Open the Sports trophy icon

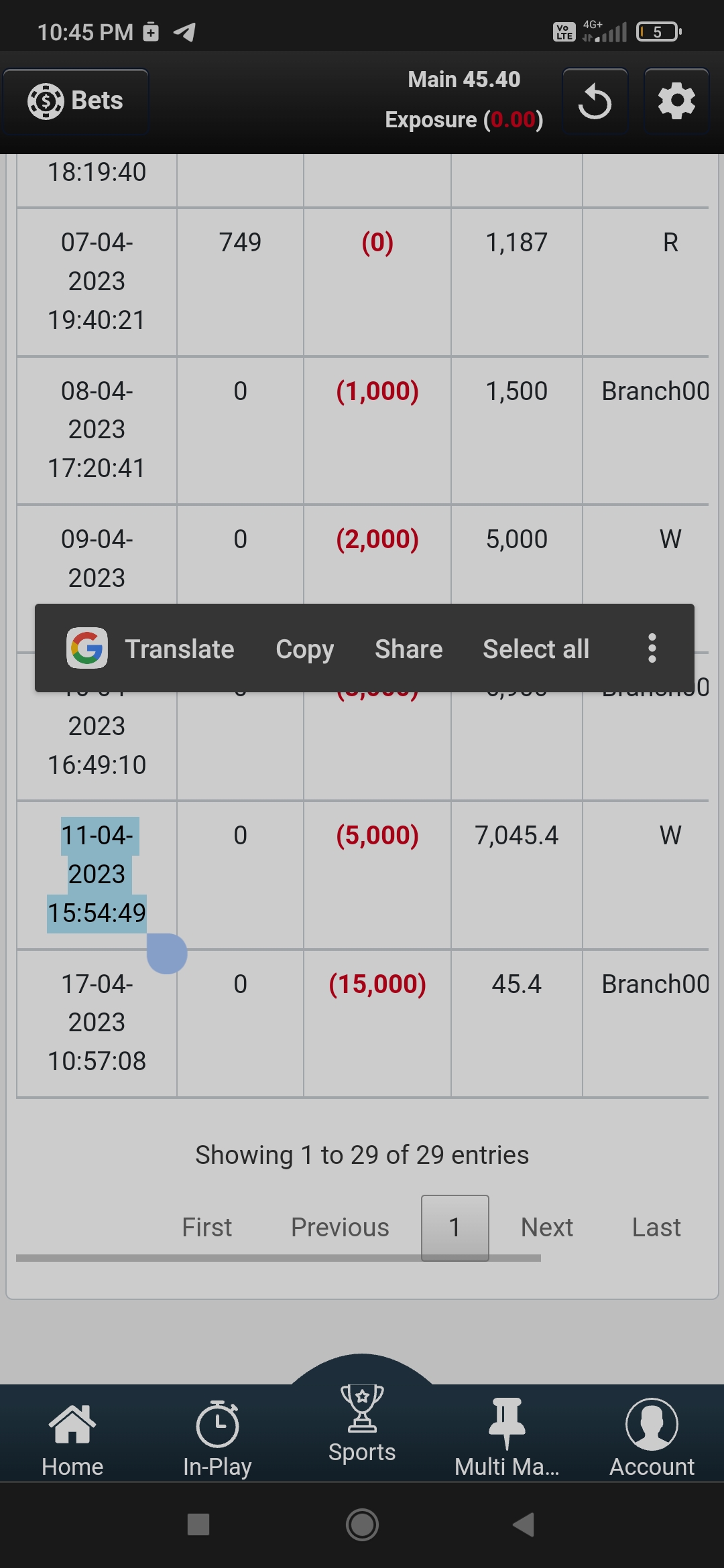coord(362,1409)
